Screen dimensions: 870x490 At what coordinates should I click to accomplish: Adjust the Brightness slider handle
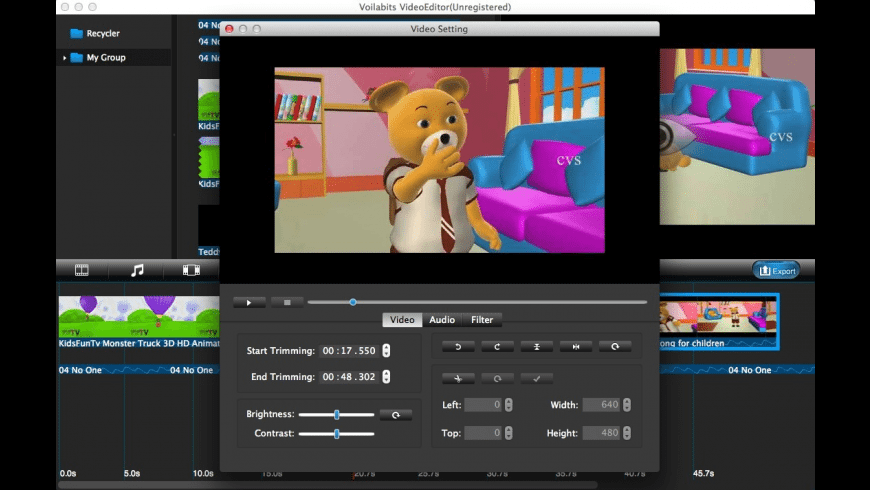click(x=337, y=415)
